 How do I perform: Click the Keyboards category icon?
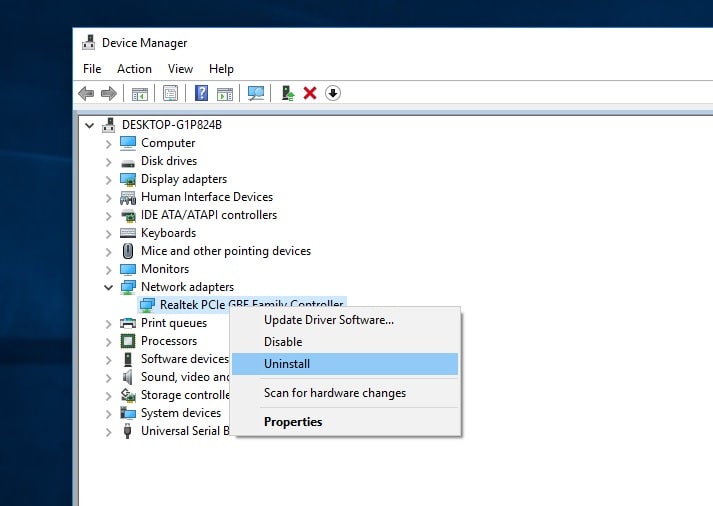pos(128,233)
